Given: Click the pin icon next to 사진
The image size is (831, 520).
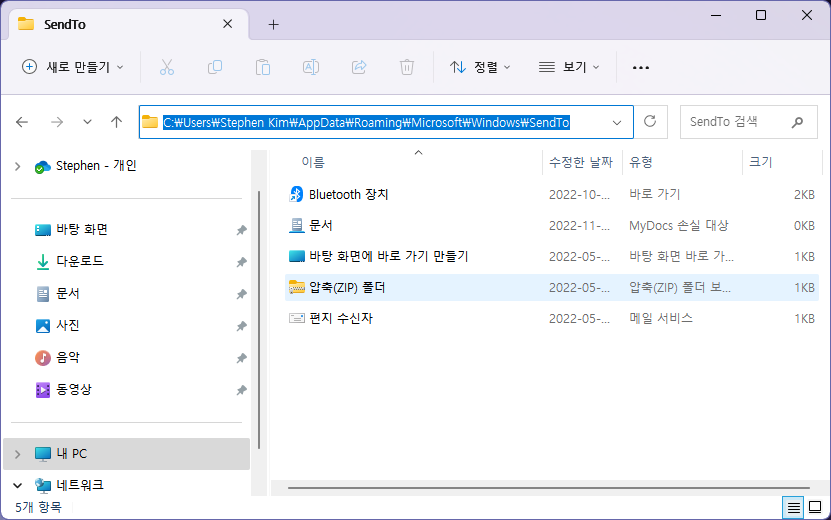Looking at the screenshot, I should click(x=241, y=326).
